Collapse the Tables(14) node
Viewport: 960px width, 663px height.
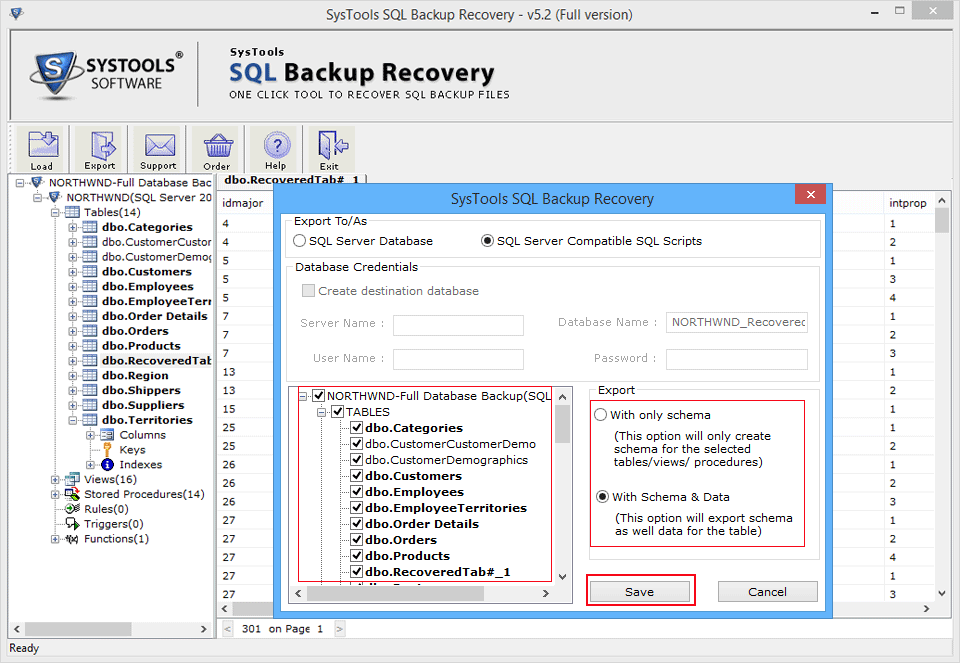pyautogui.click(x=55, y=212)
